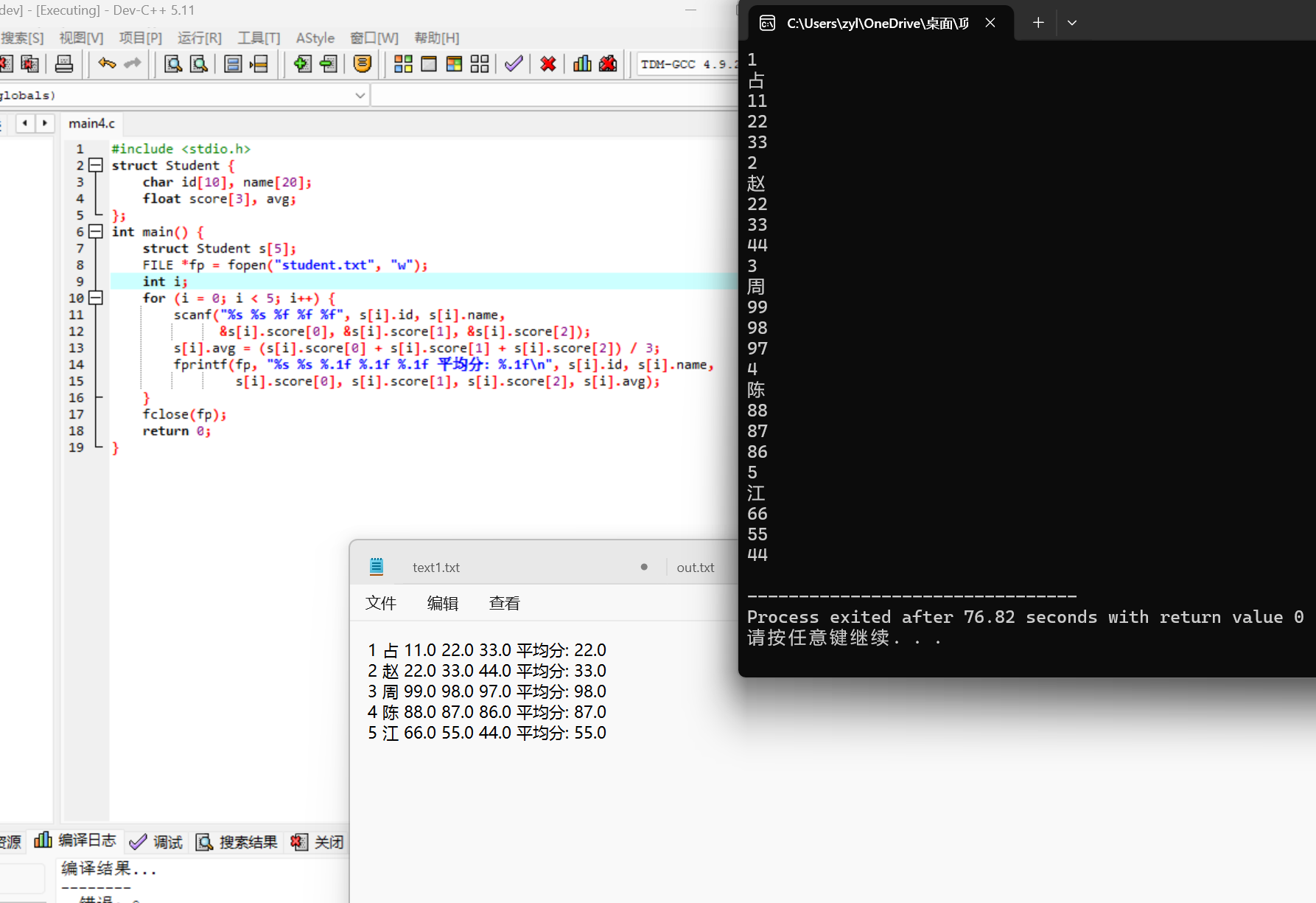Open the 视图[V] menu
This screenshot has width=1316, height=903.
(x=81, y=38)
